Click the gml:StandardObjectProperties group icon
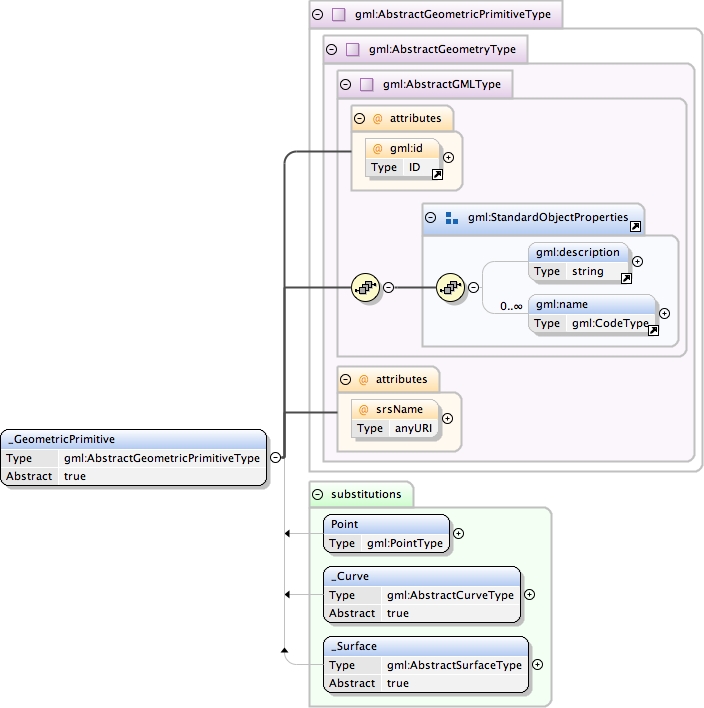Screen dimensions: 704x708 [x=452, y=218]
